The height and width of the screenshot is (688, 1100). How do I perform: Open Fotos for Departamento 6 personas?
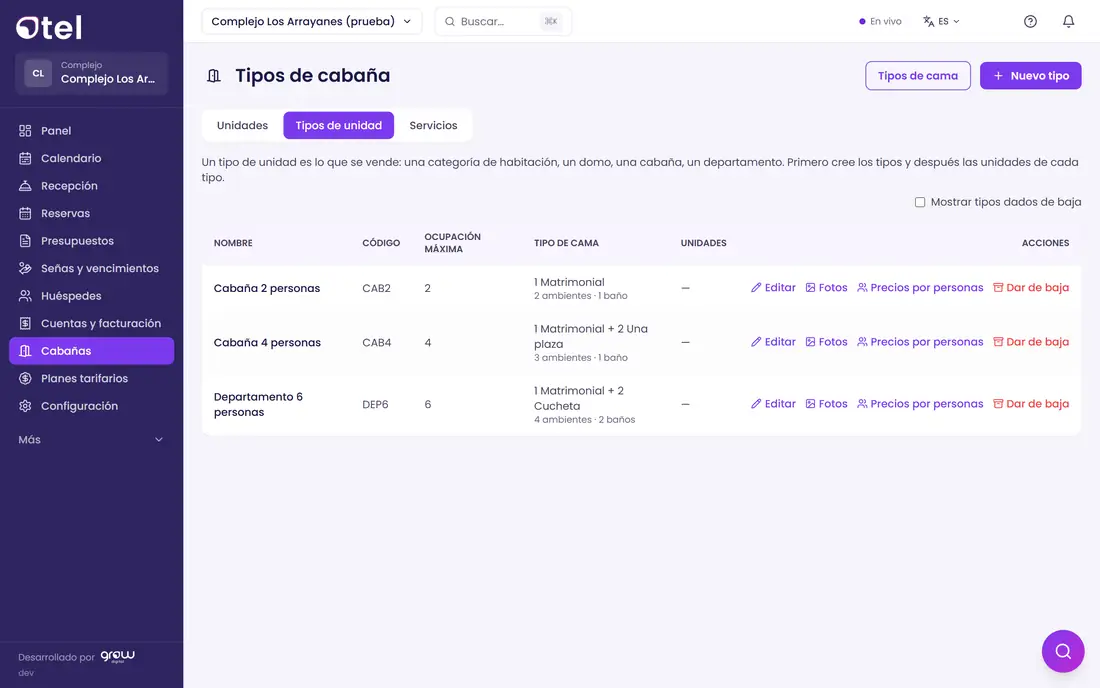coord(826,404)
